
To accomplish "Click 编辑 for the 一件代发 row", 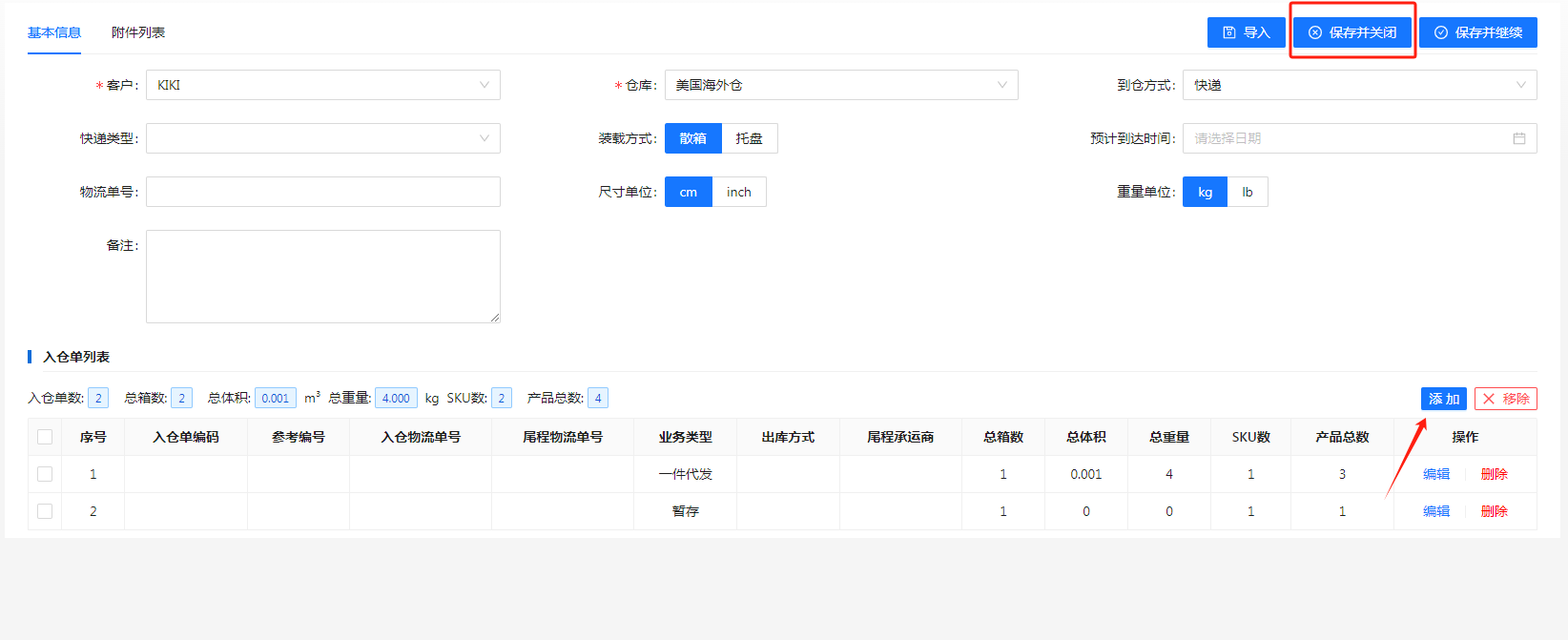I will point(1436,474).
